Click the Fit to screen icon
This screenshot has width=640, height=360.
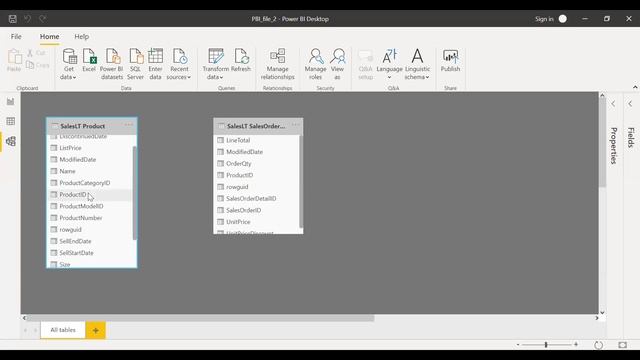tap(622, 345)
